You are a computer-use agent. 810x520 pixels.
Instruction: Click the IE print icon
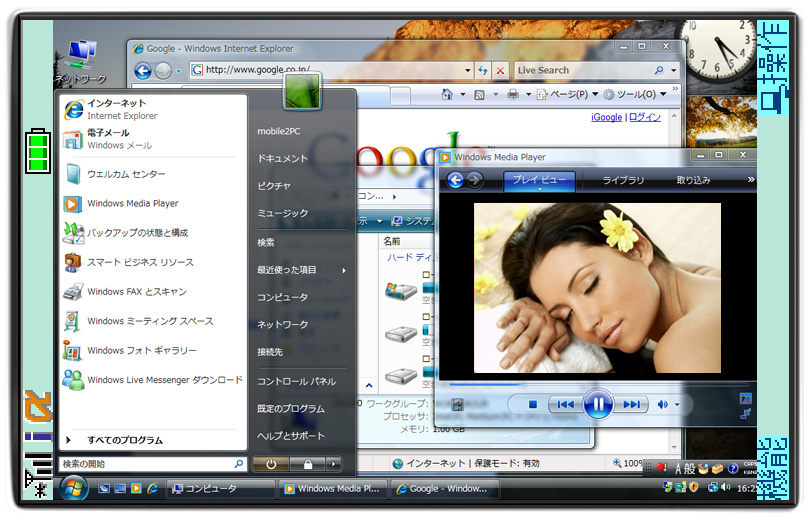(513, 94)
